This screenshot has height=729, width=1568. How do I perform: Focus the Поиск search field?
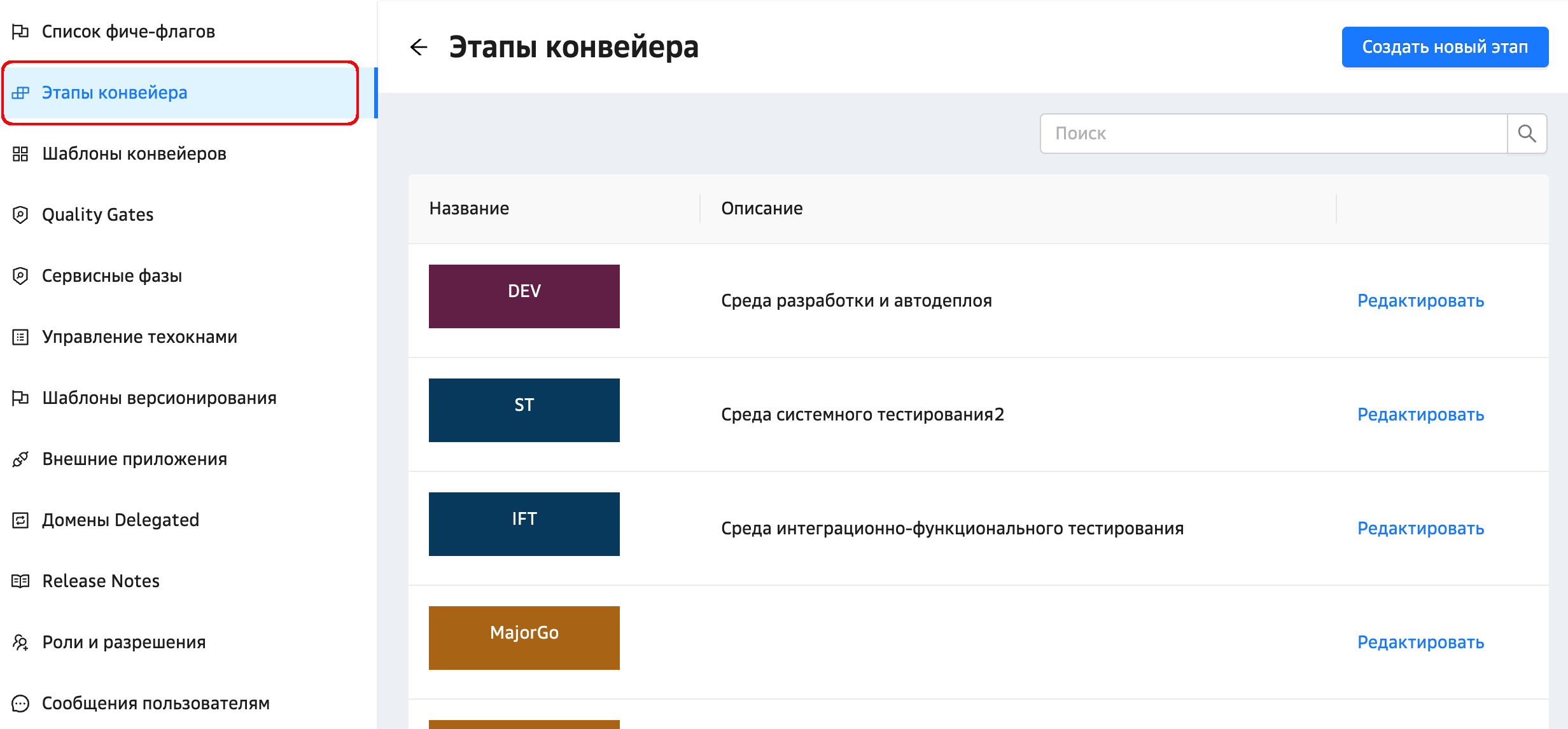pos(1273,134)
